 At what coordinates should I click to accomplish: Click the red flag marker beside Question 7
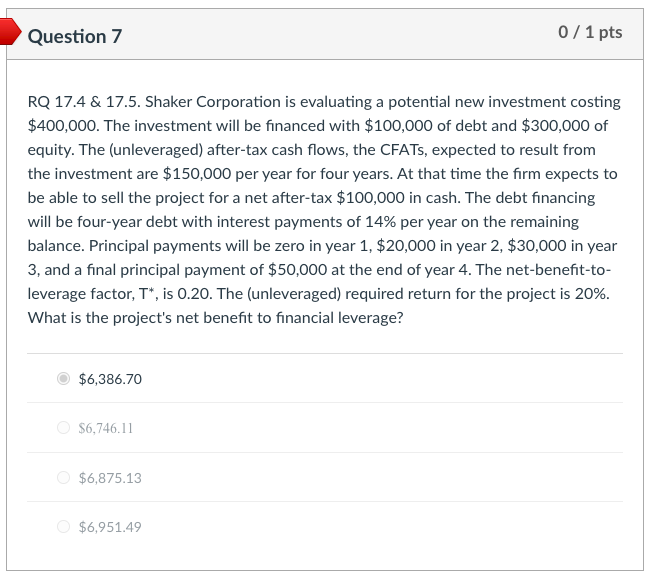click(x=8, y=32)
